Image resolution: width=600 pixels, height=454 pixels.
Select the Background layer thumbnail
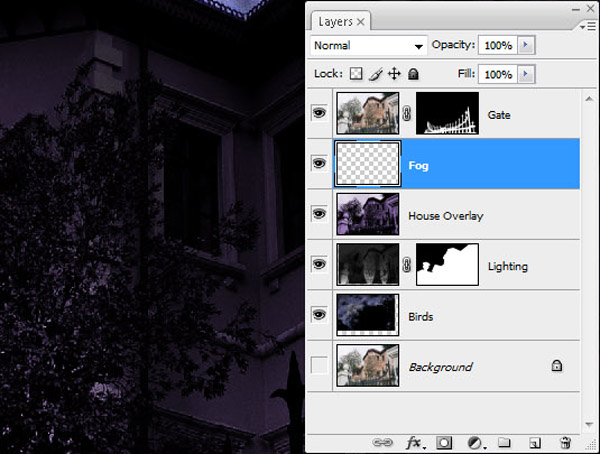click(368, 365)
